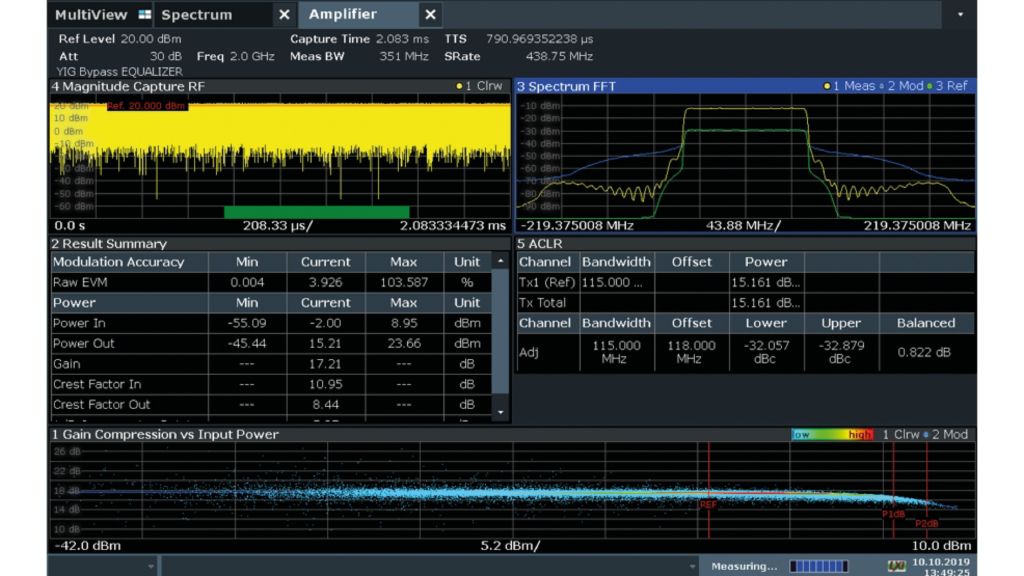Click the MultiView grid icon

click(x=144, y=15)
